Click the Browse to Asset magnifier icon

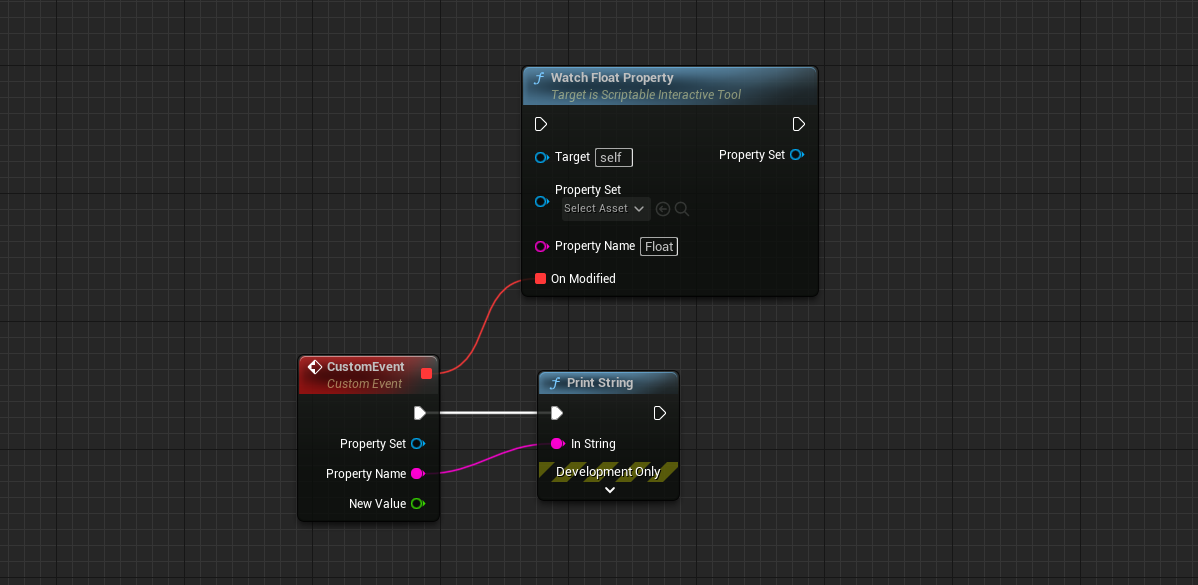[681, 208]
